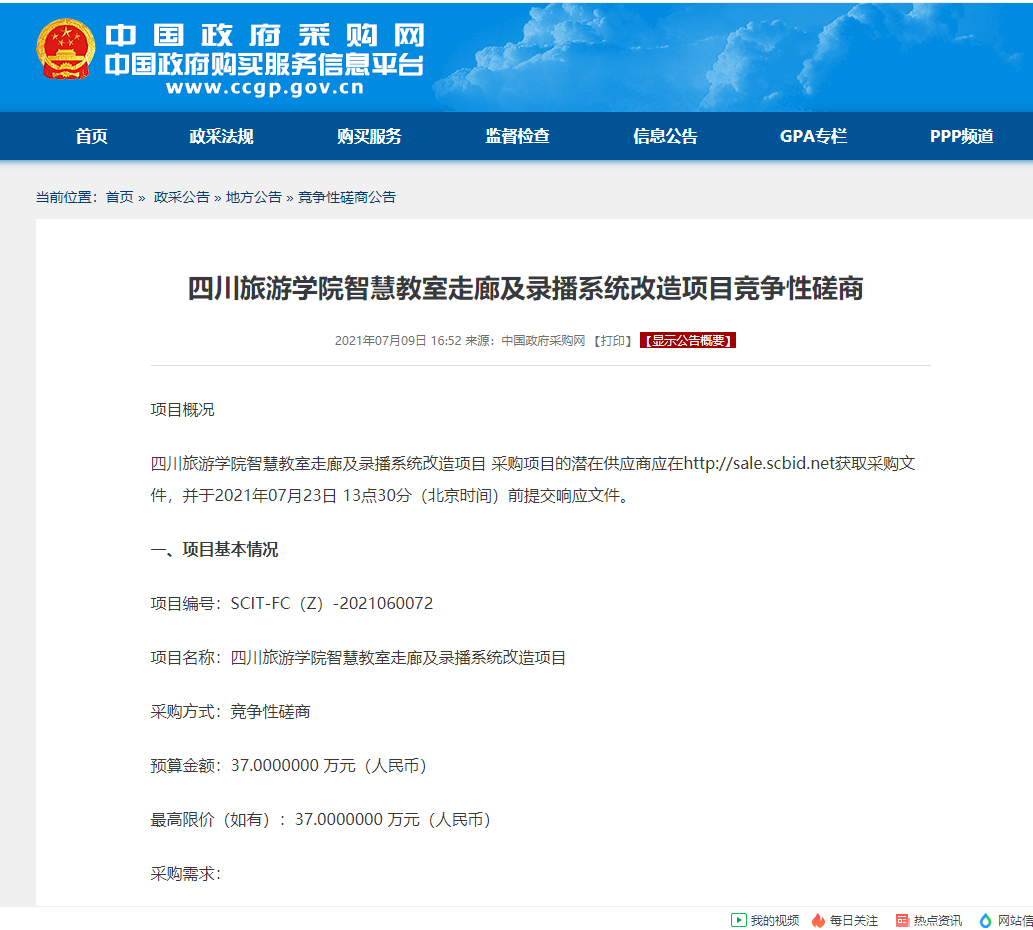
Task: Go to 监督检查 section
Action: click(517, 136)
